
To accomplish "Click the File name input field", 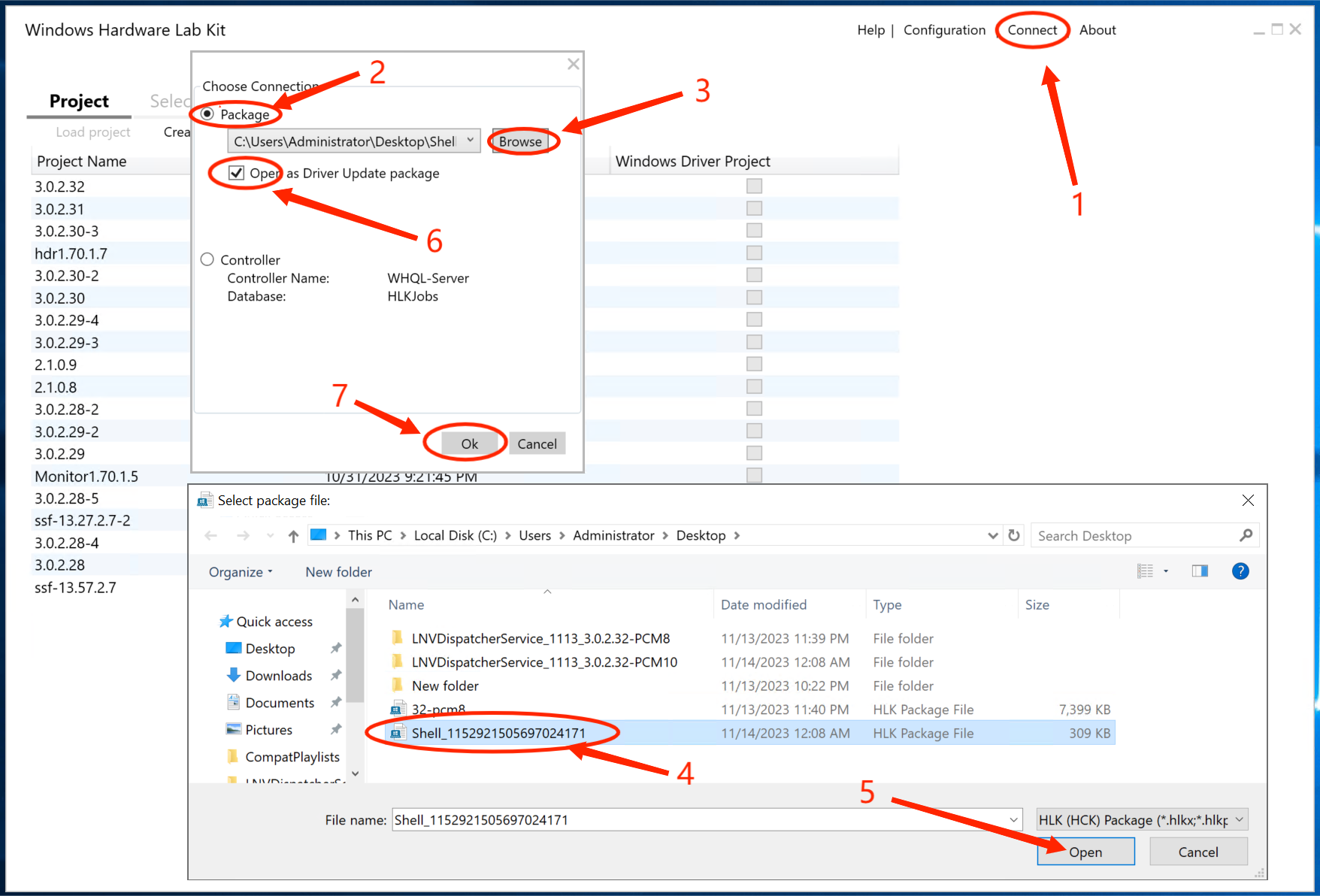I will 699,819.
